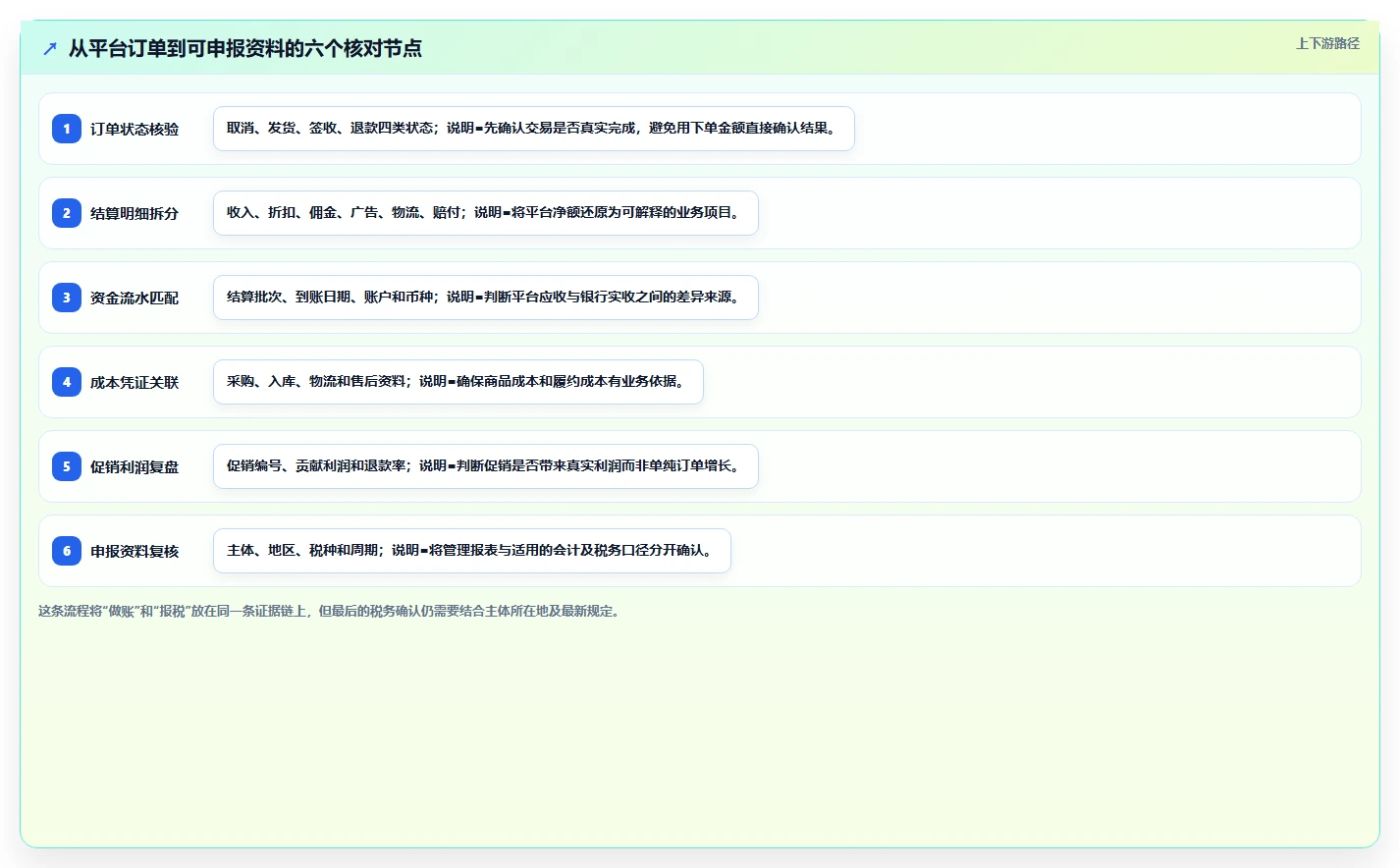Click the step number 5 badge

[67, 466]
